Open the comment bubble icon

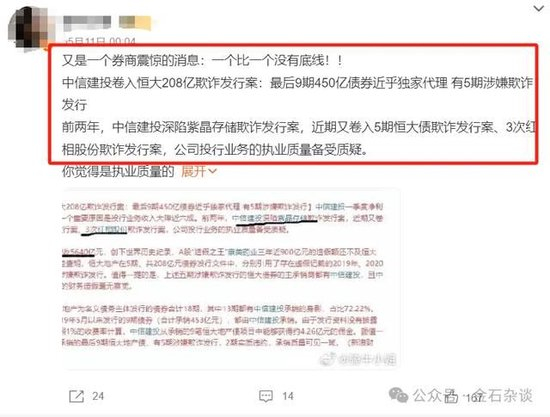(x=266, y=396)
